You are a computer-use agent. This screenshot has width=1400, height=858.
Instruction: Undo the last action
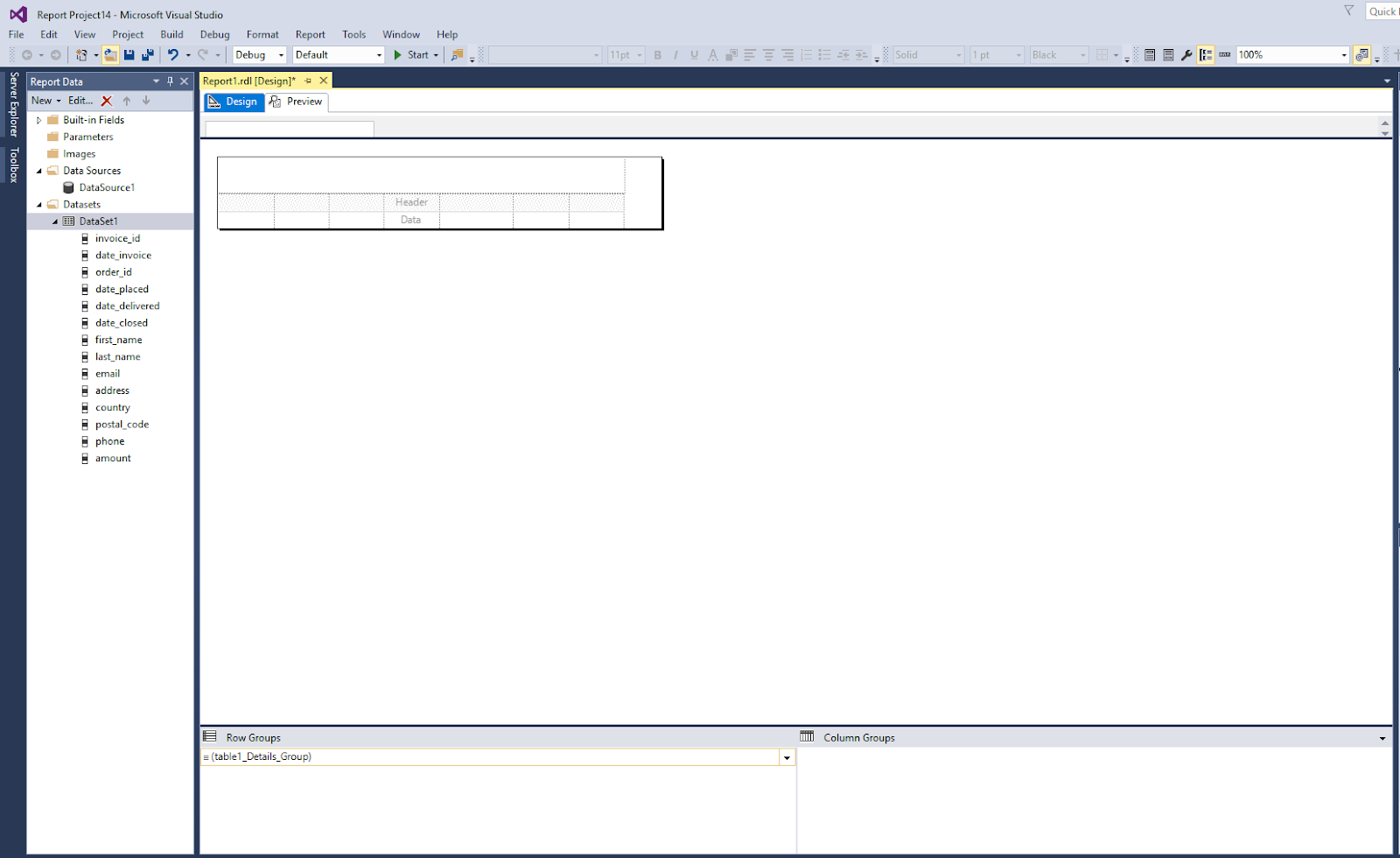173,55
